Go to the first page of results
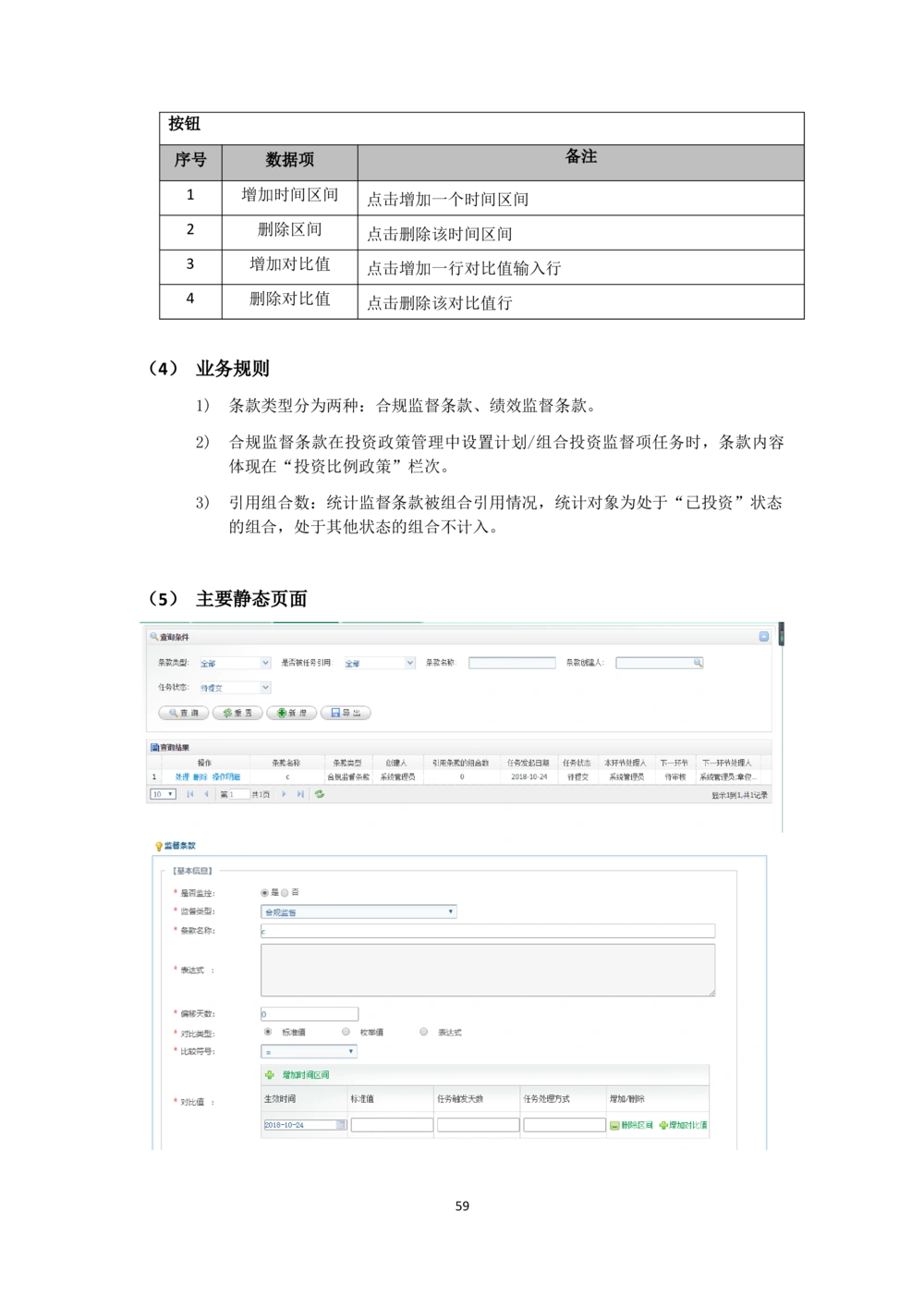Viewport: 924px width, 1308px height. click(x=190, y=794)
